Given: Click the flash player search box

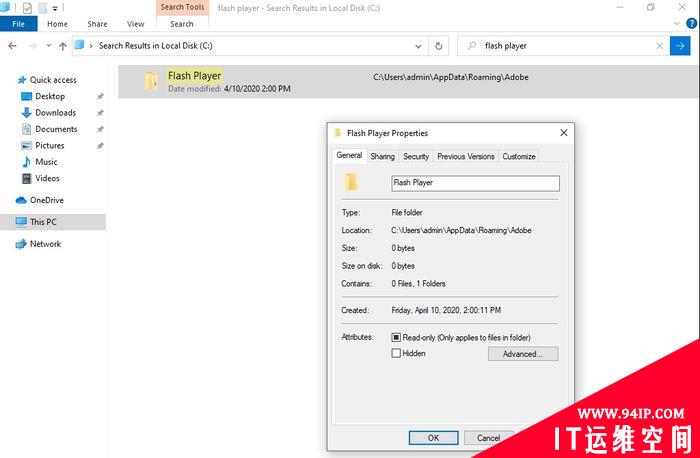Looking at the screenshot, I should point(562,46).
